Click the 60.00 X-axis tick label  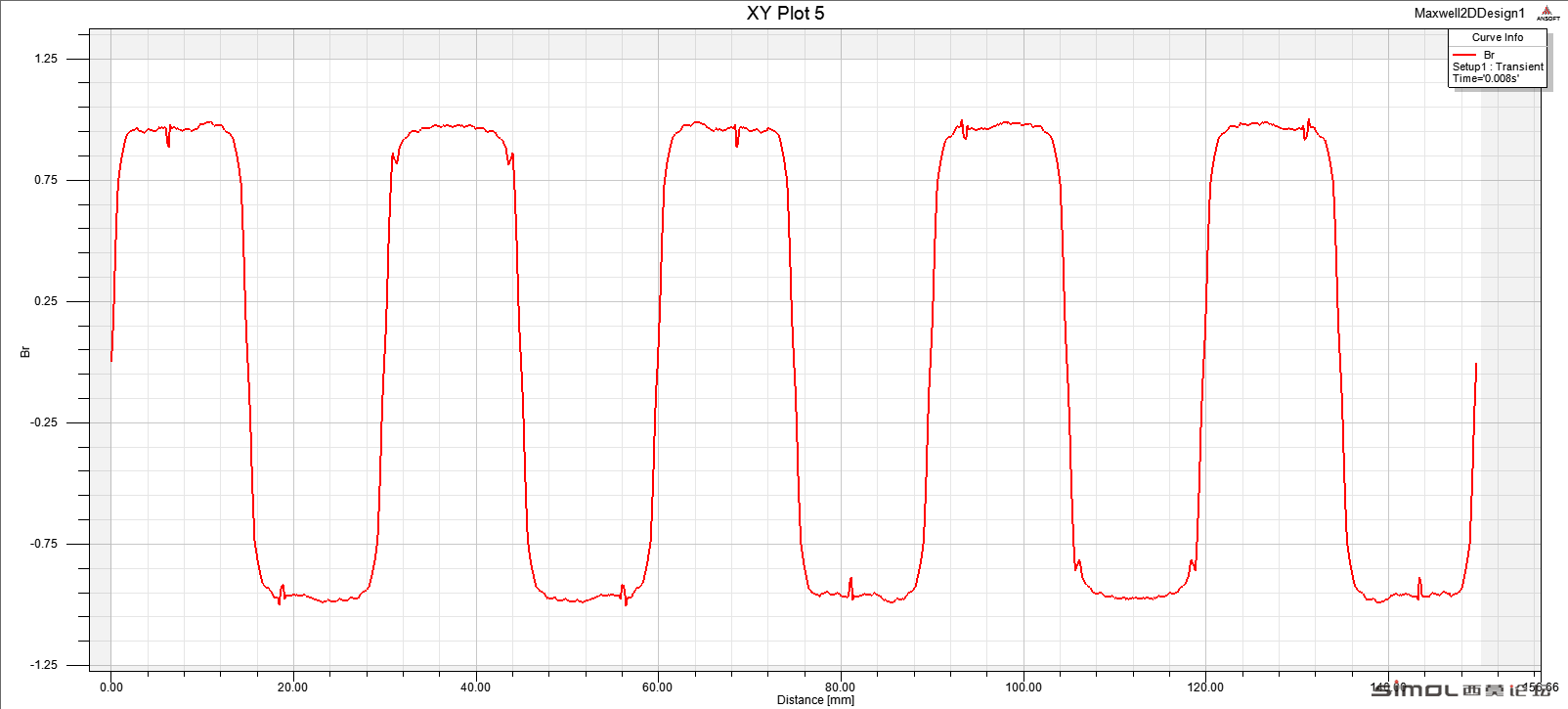click(x=657, y=687)
